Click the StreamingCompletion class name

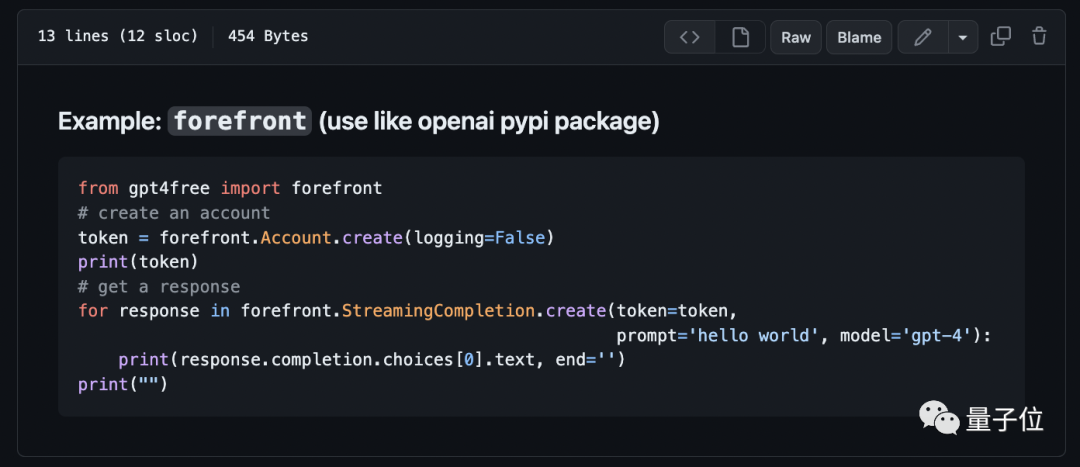point(438,311)
